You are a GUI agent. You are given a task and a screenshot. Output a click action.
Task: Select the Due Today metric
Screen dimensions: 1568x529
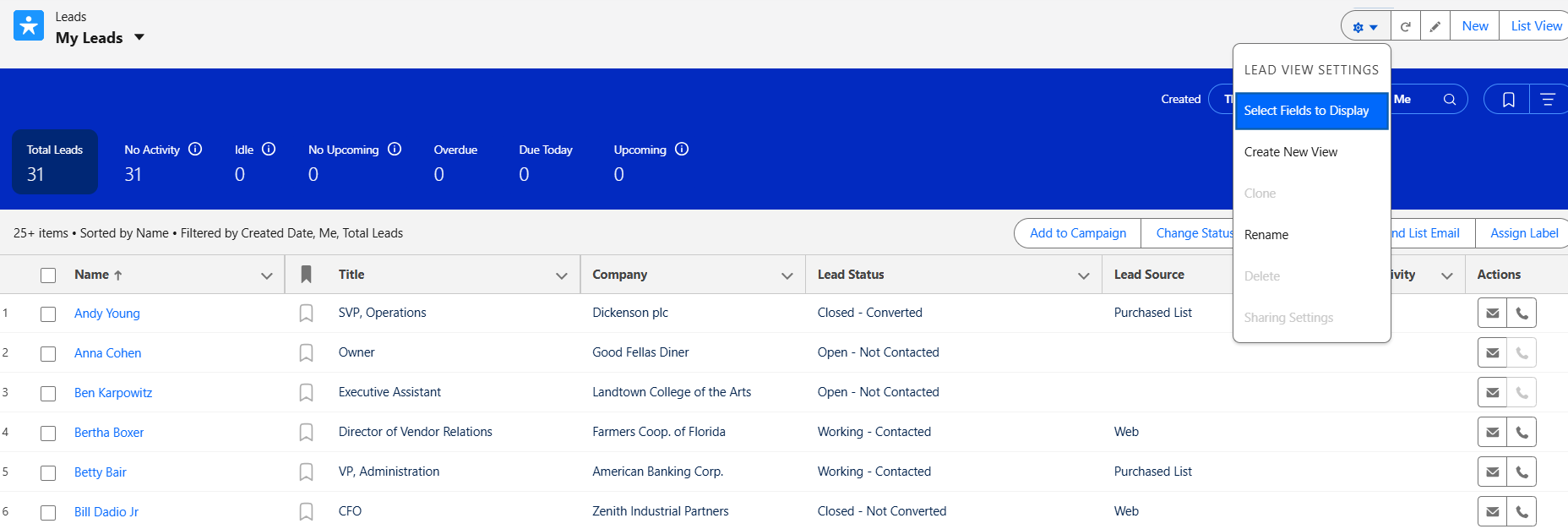(x=546, y=161)
